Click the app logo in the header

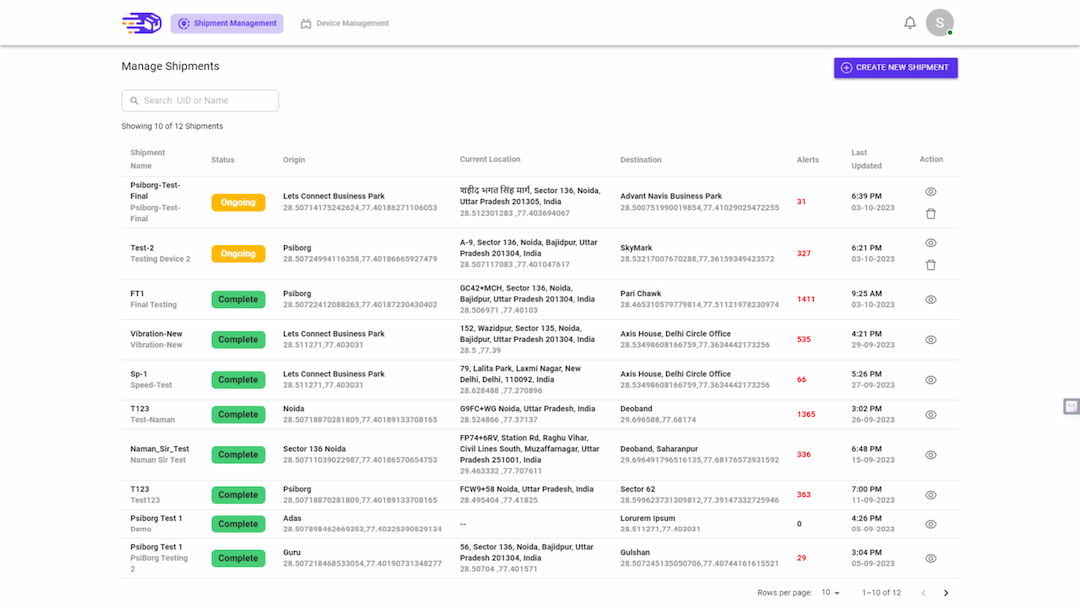141,23
